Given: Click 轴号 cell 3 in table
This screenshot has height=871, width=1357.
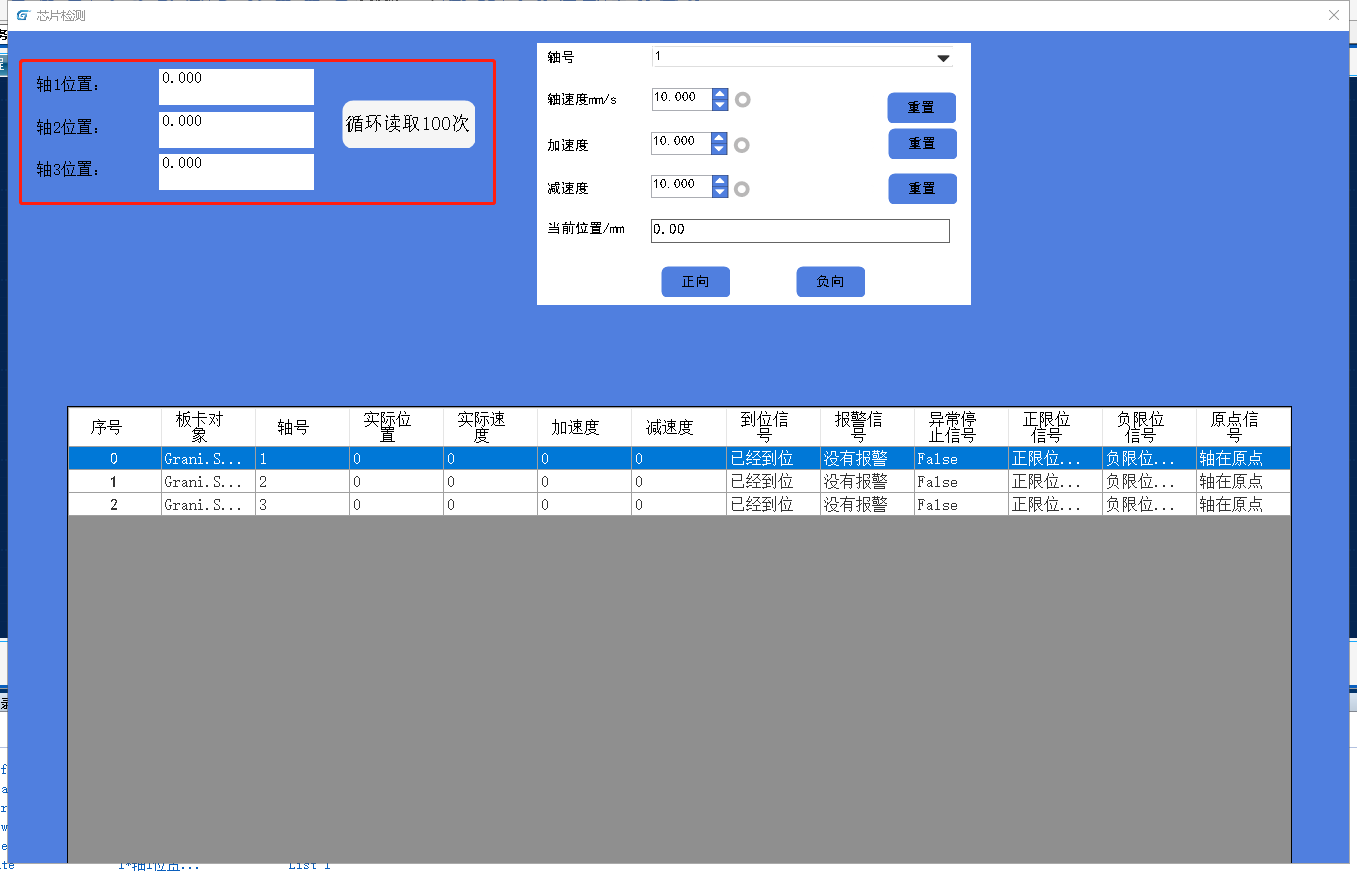Looking at the screenshot, I should click(302, 505).
